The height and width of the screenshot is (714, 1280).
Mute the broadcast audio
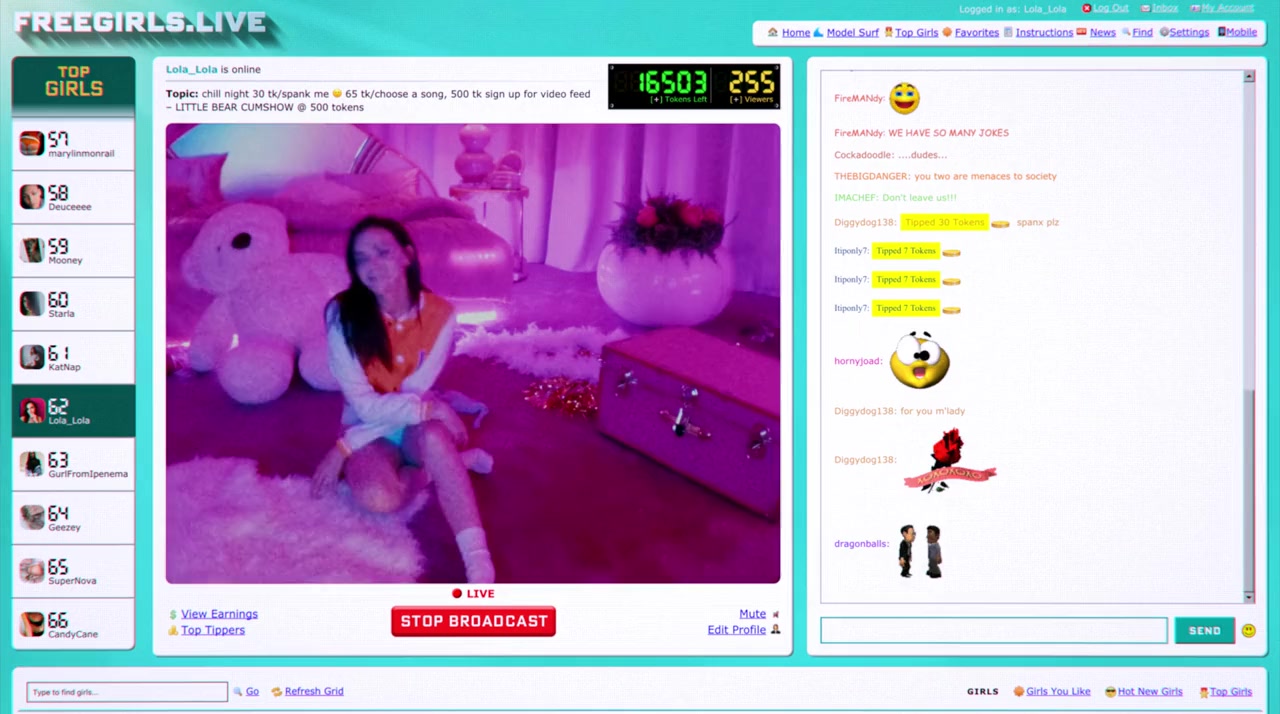click(752, 614)
